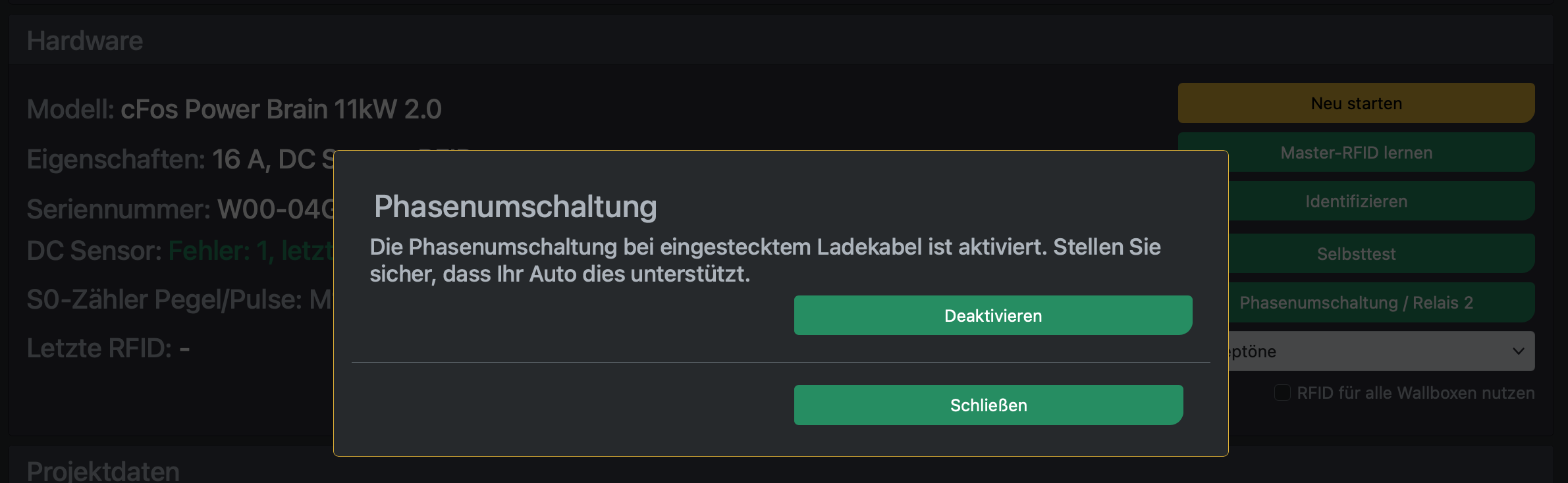Image resolution: width=1568 pixels, height=483 pixels.
Task: Click the dropdown chevron arrow icon
Action: pyautogui.click(x=1519, y=351)
